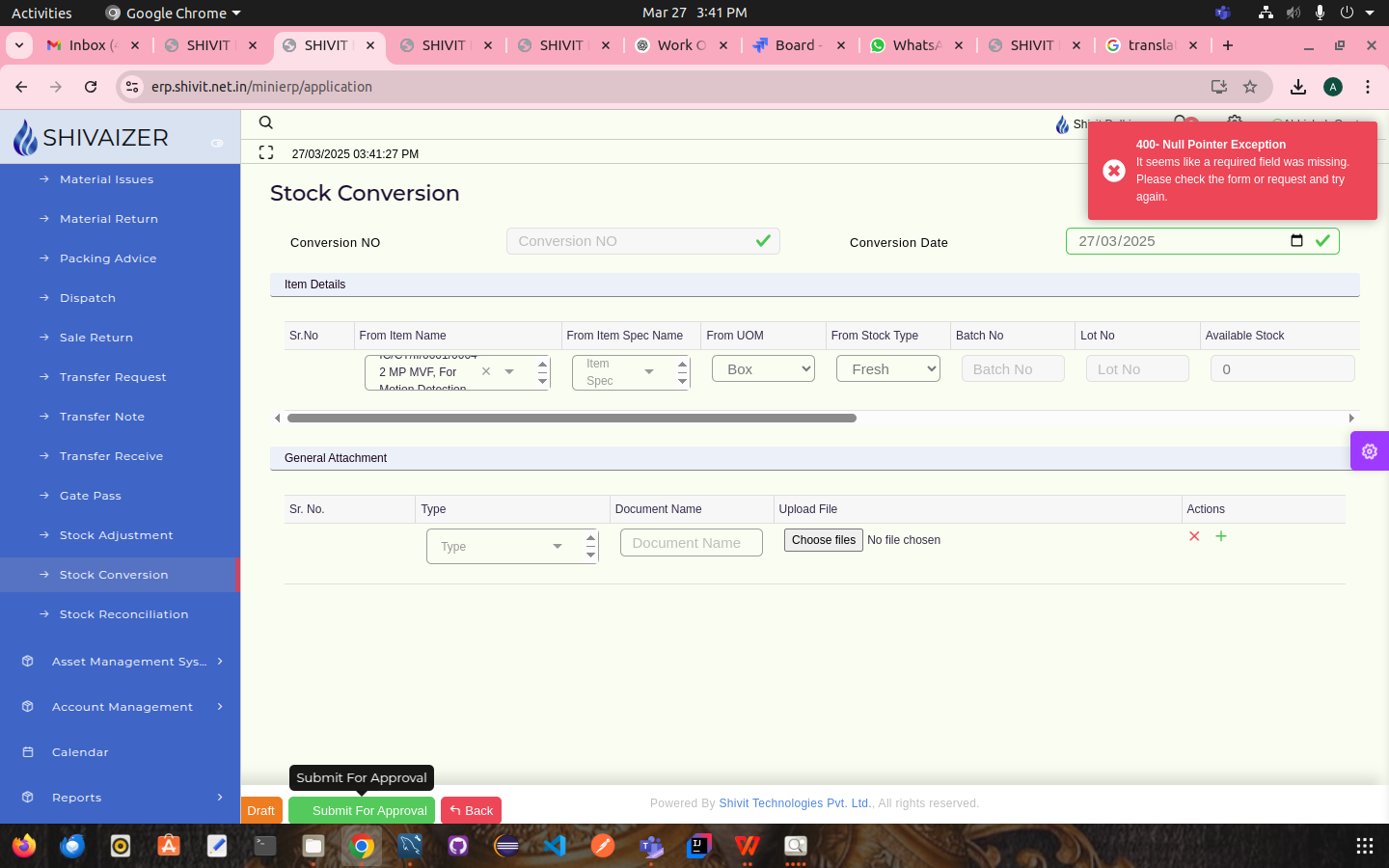The height and width of the screenshot is (868, 1389).
Task: Bookmark this page with star icon
Action: [1250, 87]
